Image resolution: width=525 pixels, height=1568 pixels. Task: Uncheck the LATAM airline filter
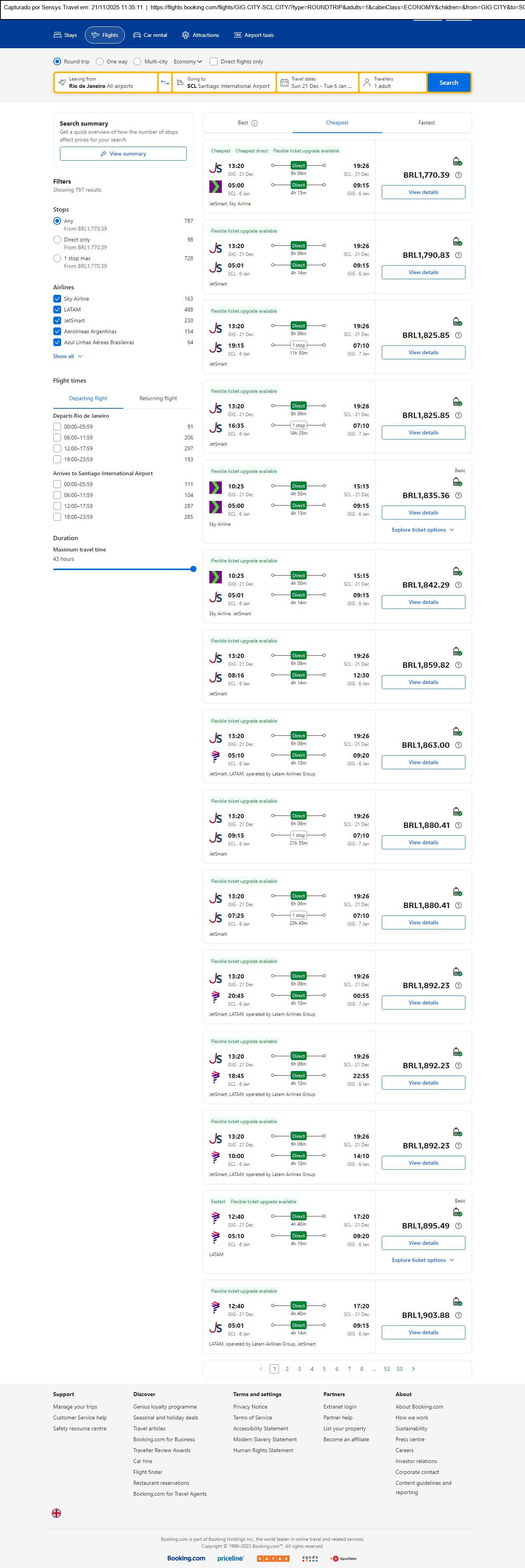pyautogui.click(x=57, y=310)
